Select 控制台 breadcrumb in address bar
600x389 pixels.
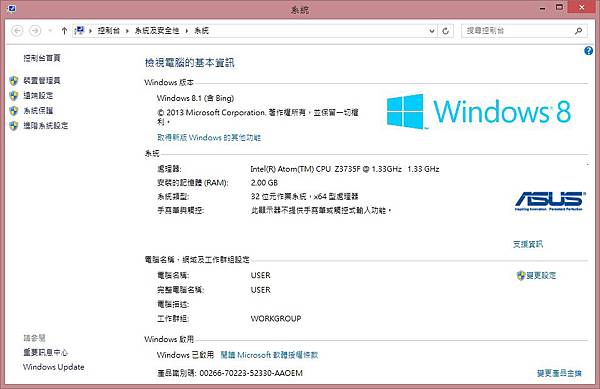click(109, 31)
